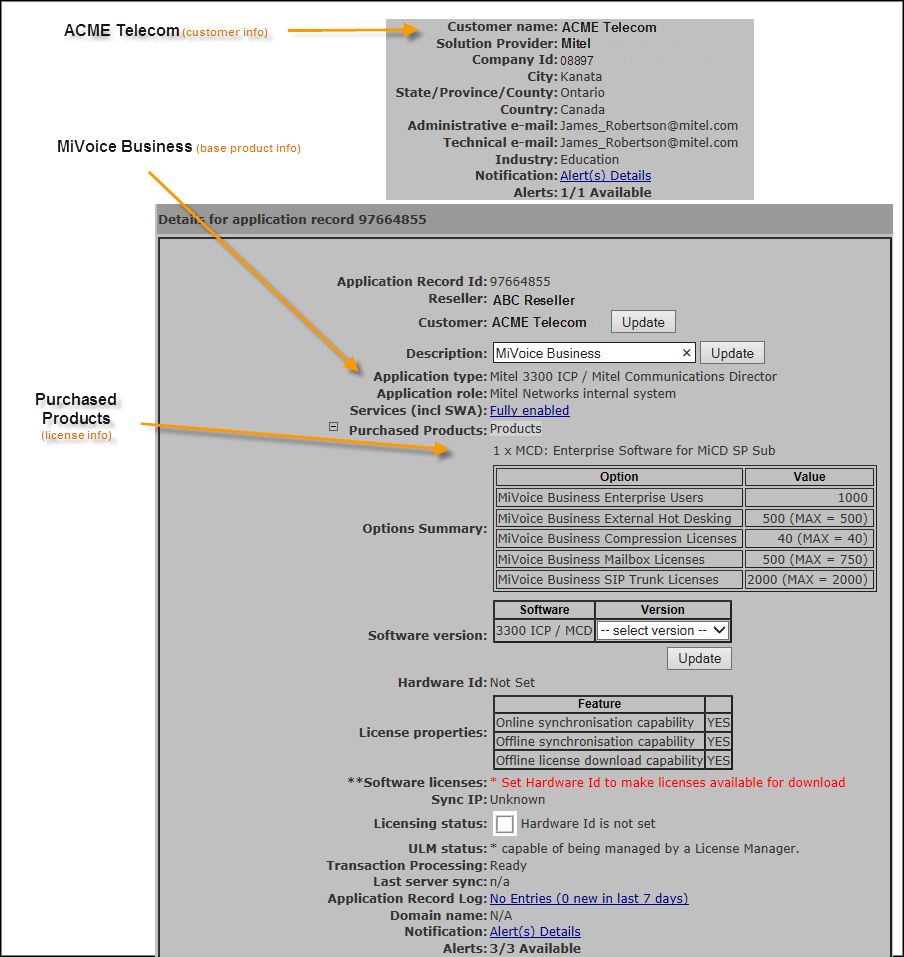
Task: Click the MiVoice Business Enterprise Users row
Action: [685, 497]
